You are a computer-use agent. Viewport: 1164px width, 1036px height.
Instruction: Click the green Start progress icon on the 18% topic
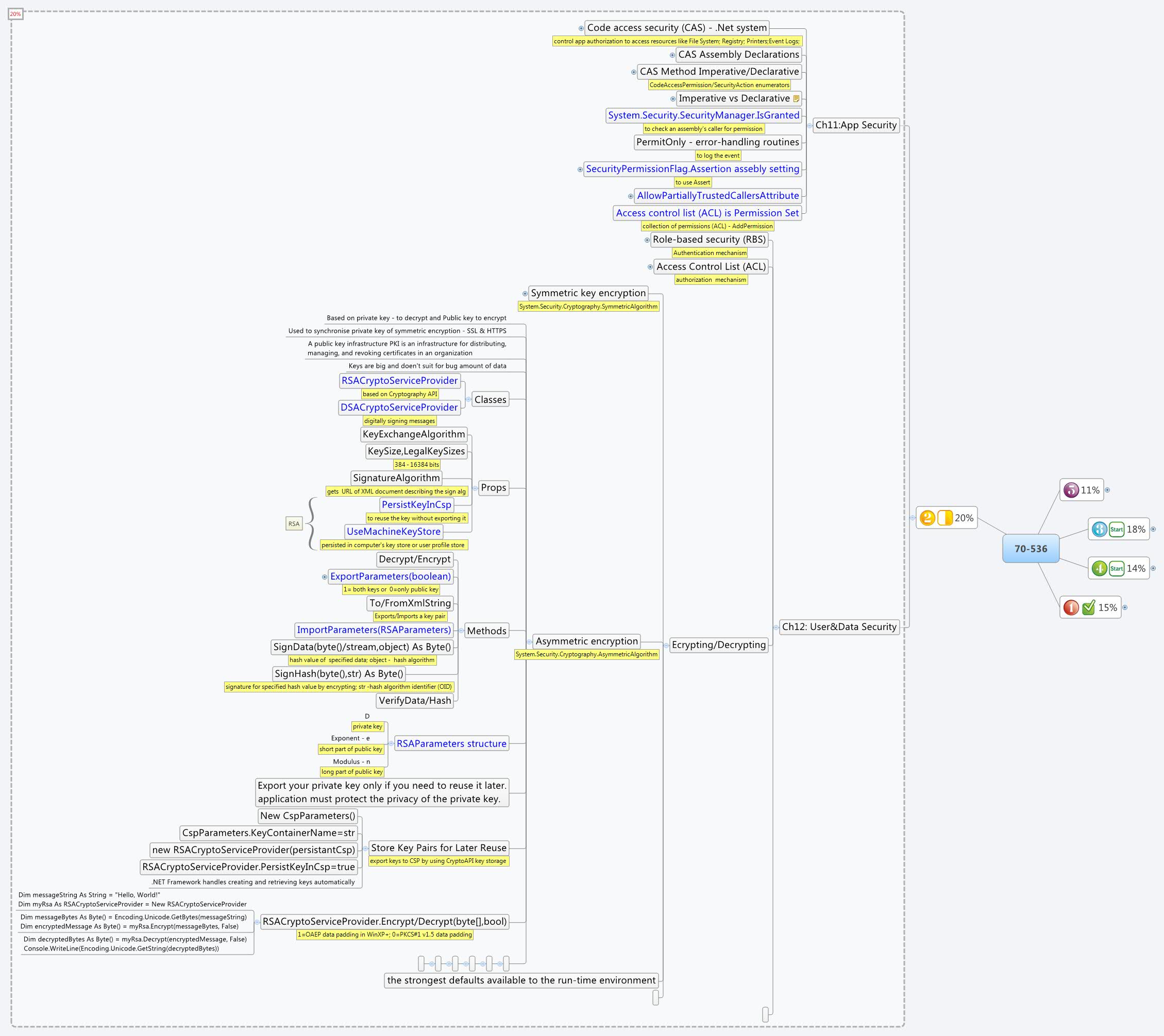click(x=1117, y=530)
